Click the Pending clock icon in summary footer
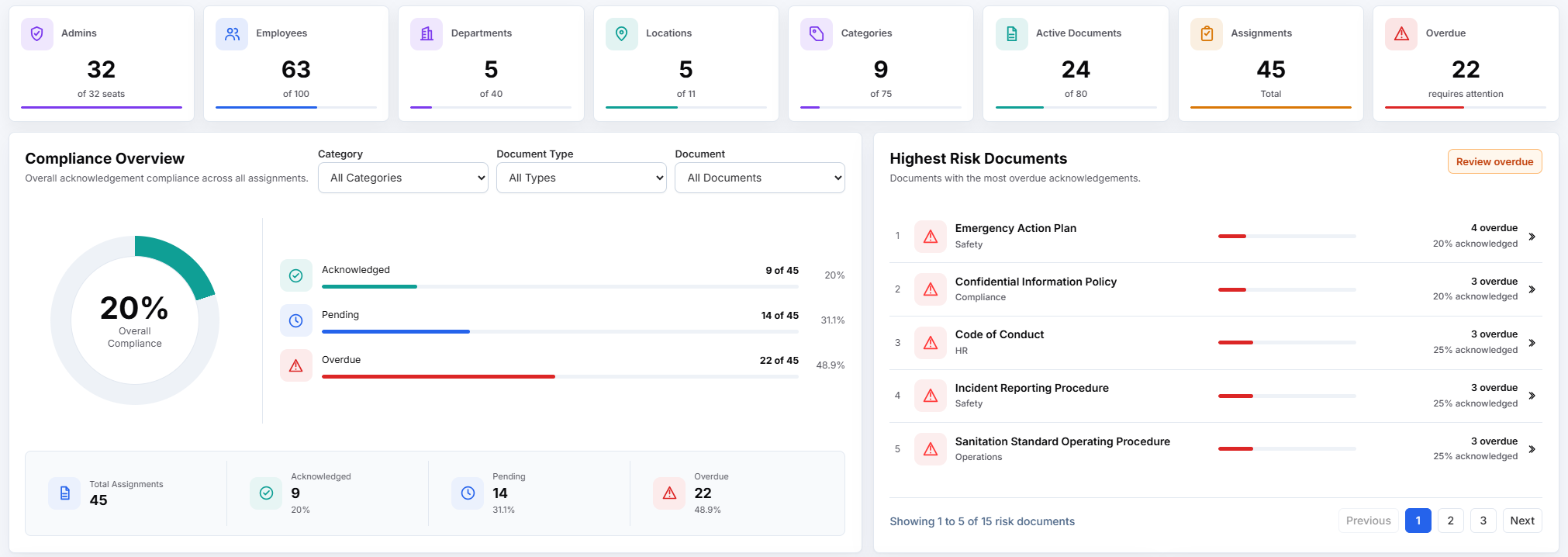 click(468, 493)
